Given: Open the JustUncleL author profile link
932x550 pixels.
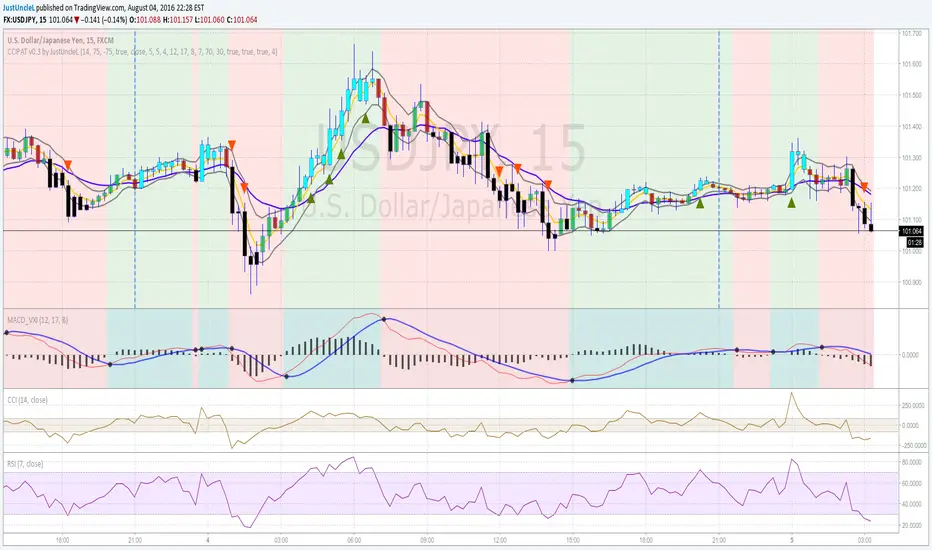Looking at the screenshot, I should click(19, 8).
